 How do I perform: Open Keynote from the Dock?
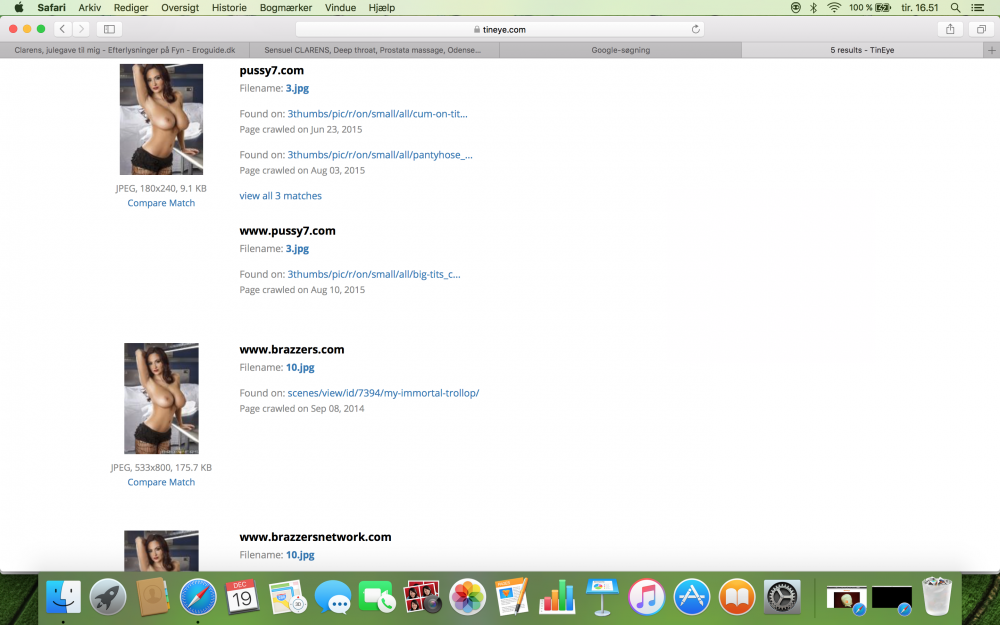pyautogui.click(x=601, y=598)
